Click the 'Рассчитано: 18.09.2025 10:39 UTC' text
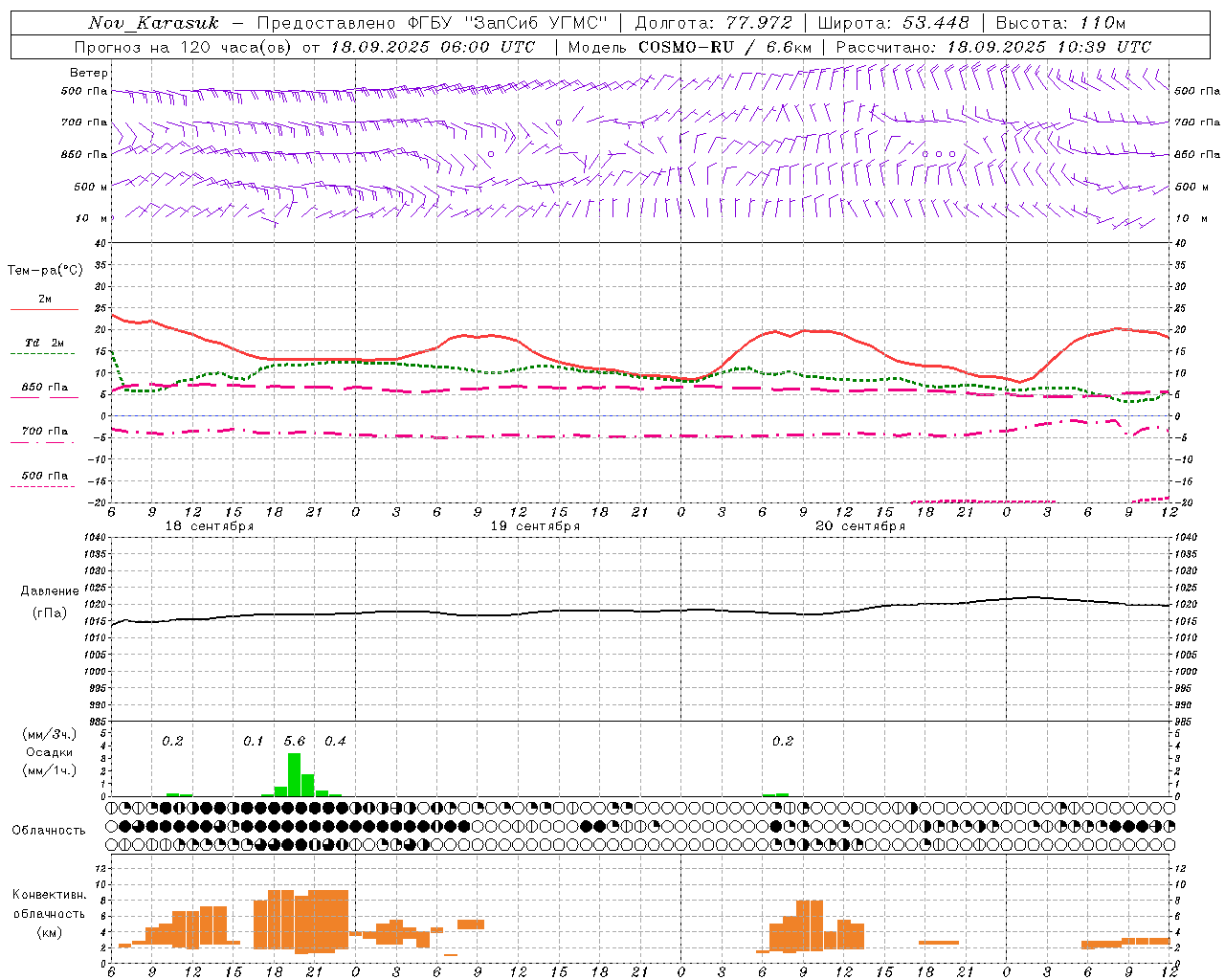Viewport: 1225px width, 980px height. pyautogui.click(x=993, y=47)
